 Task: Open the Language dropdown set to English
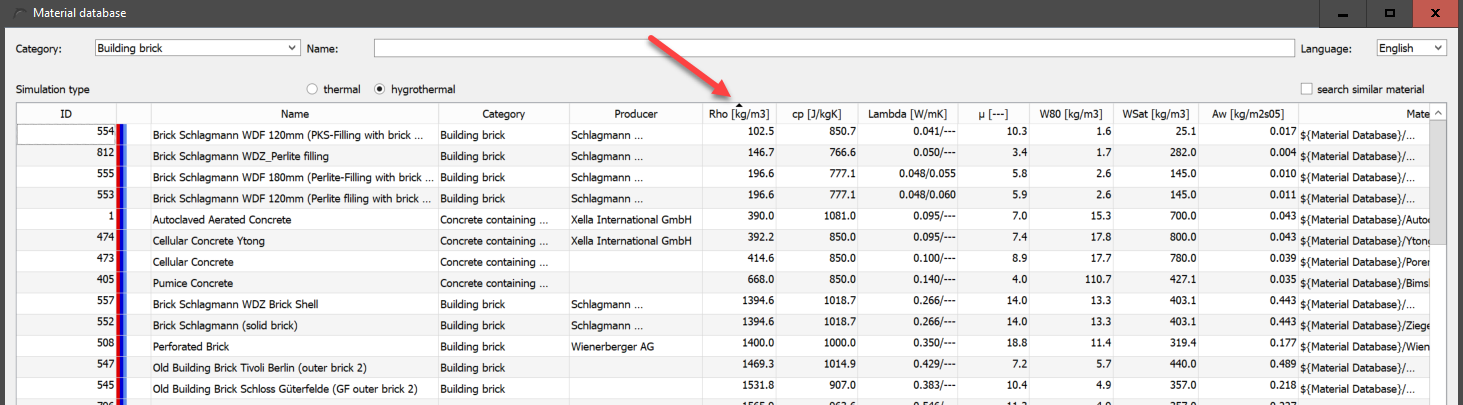pos(1411,48)
